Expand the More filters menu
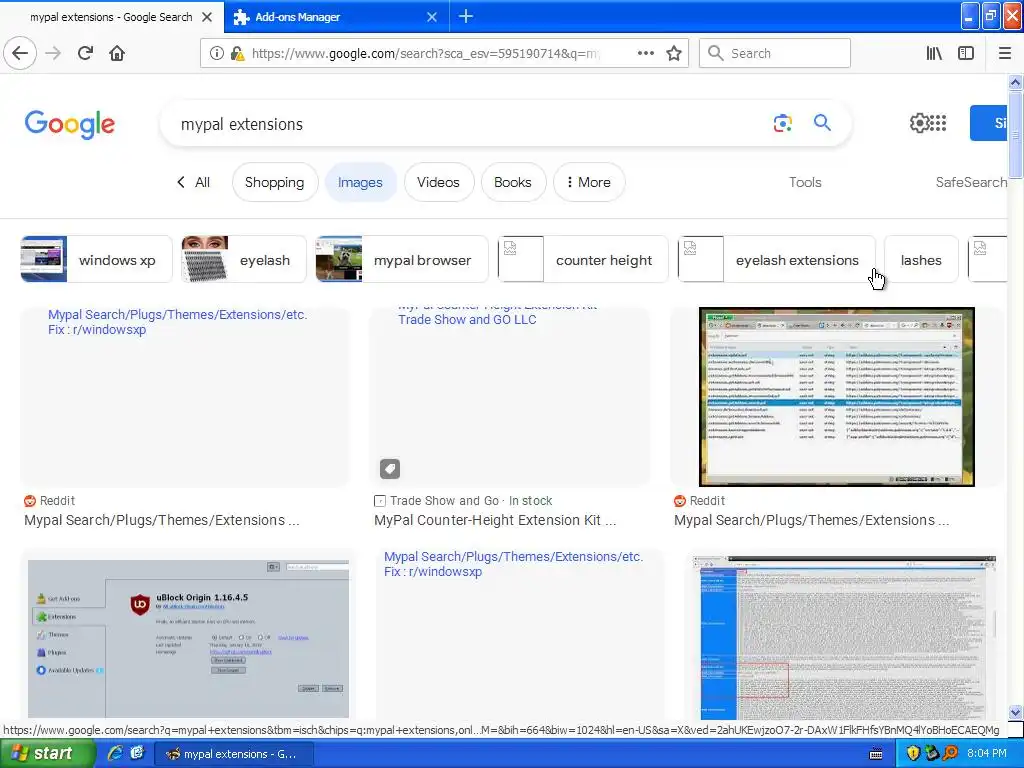Viewport: 1024px width, 768px height. pyautogui.click(x=588, y=182)
